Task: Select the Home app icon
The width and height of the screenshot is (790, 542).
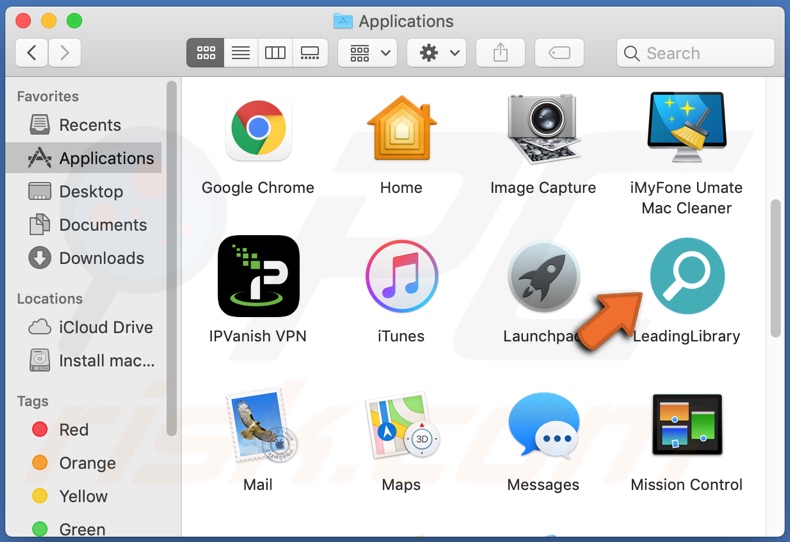Action: click(x=402, y=128)
